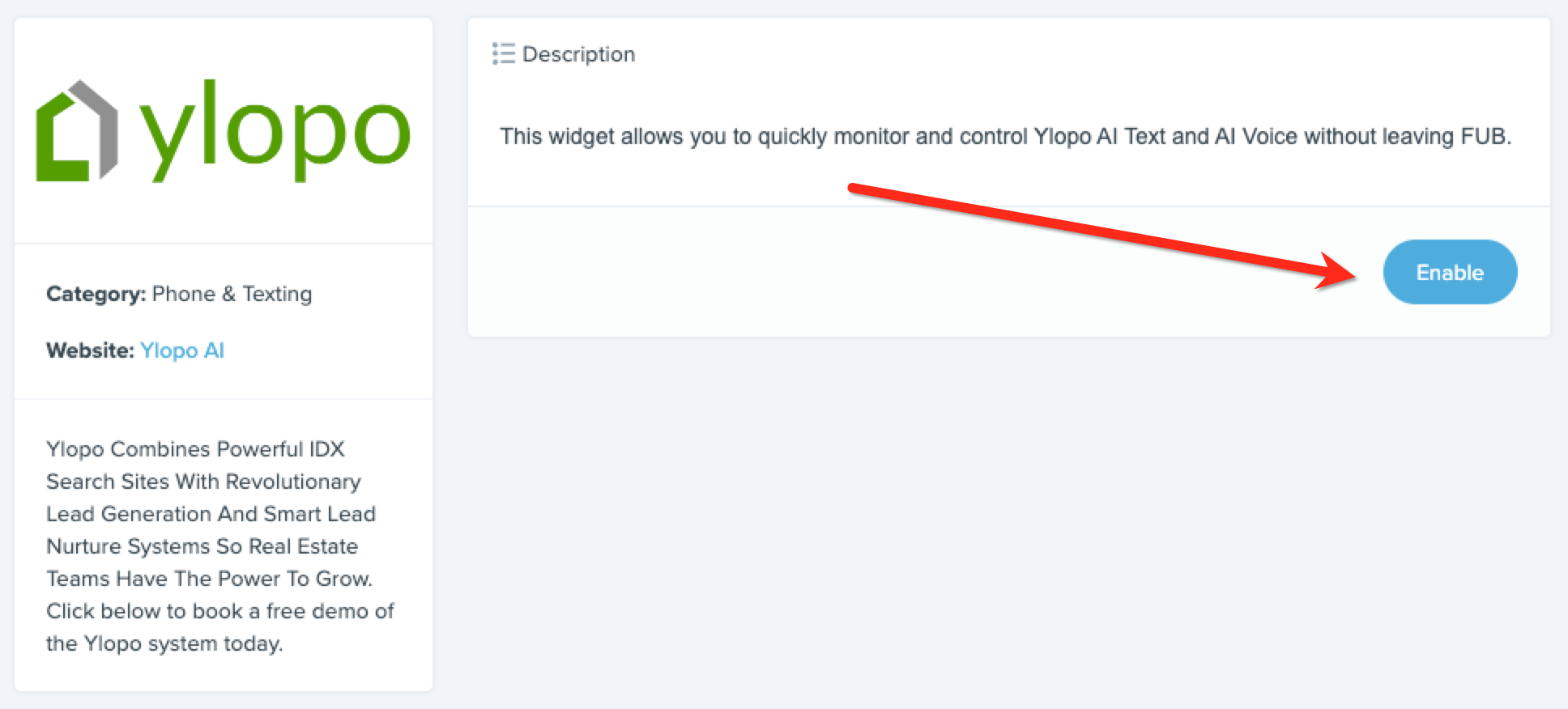Image resolution: width=1568 pixels, height=709 pixels.
Task: Select the Description section heading
Action: coord(578,54)
